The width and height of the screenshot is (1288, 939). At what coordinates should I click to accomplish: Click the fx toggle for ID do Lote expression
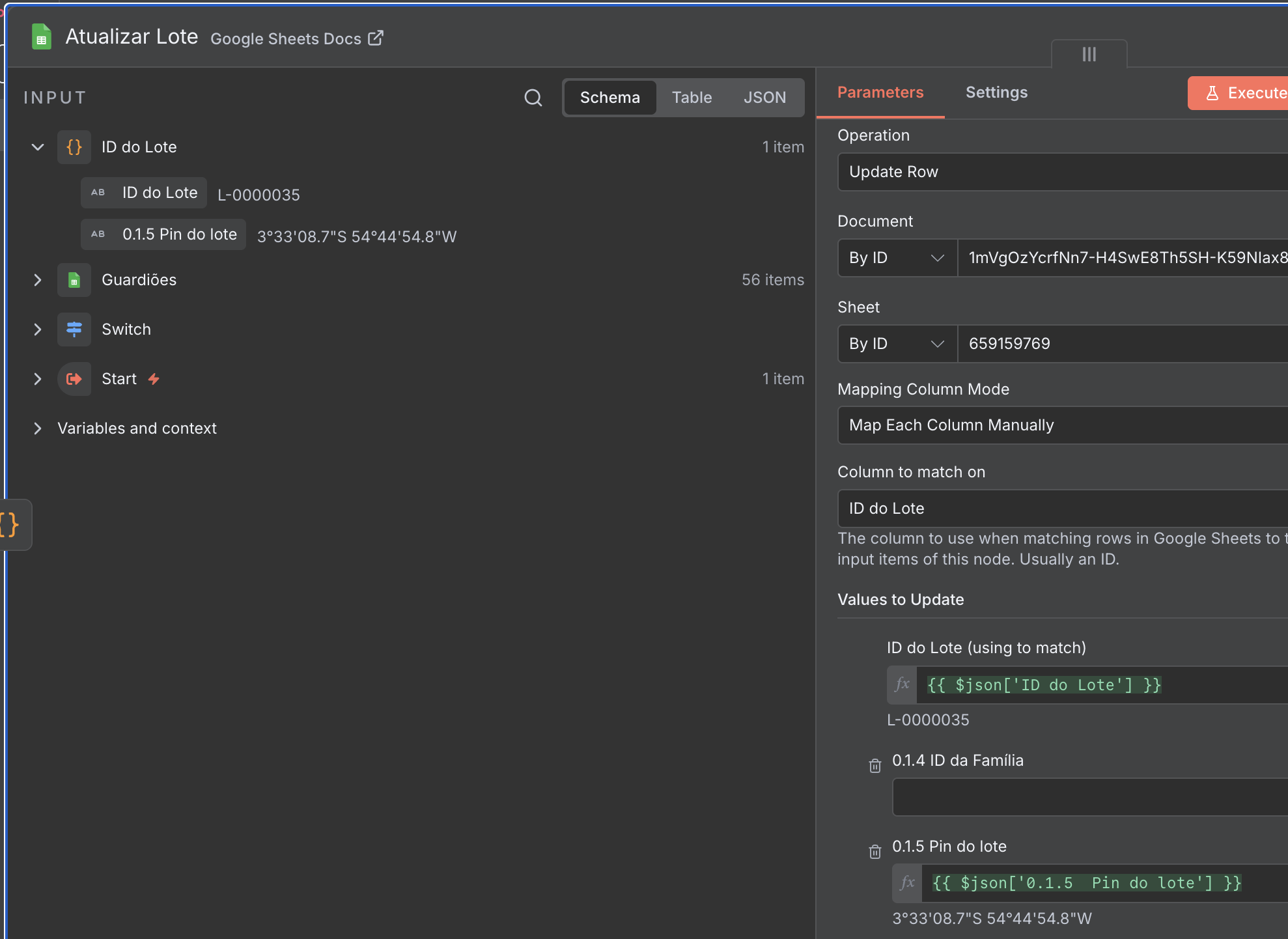pos(902,685)
